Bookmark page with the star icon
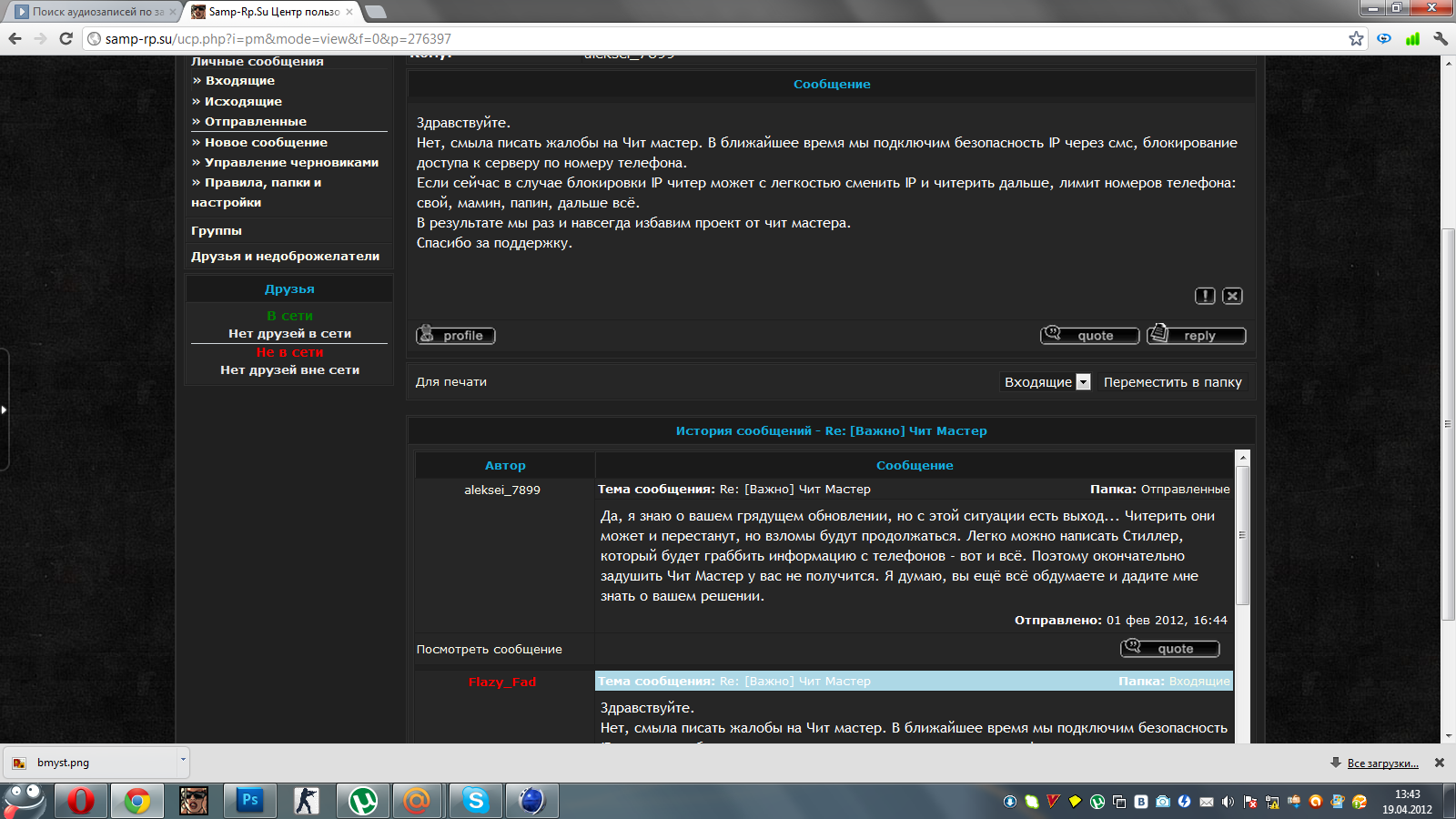This screenshot has width=1456, height=819. (x=1356, y=38)
